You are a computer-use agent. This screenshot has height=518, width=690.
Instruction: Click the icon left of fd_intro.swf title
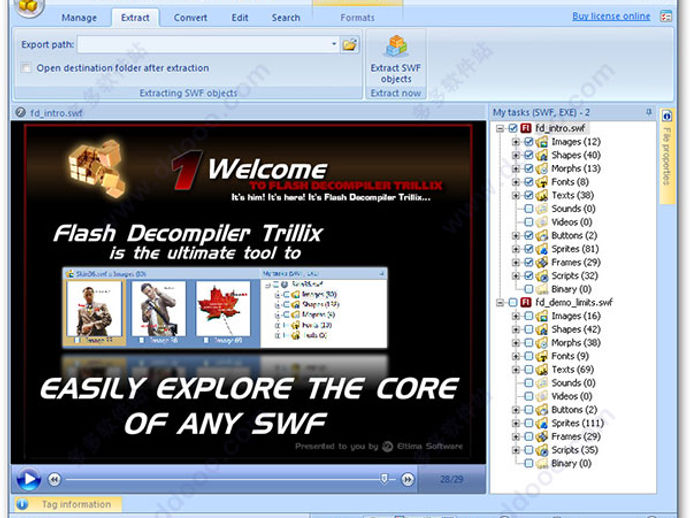click(x=20, y=113)
